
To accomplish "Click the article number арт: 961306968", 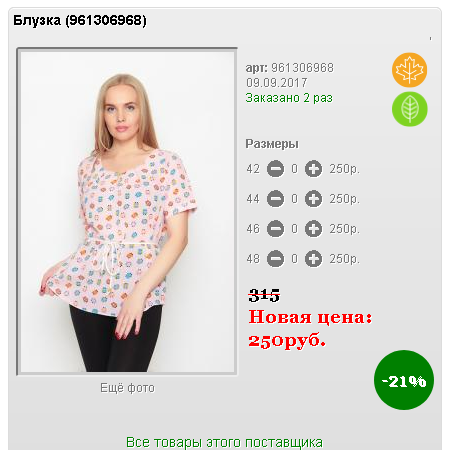I will (289, 68).
